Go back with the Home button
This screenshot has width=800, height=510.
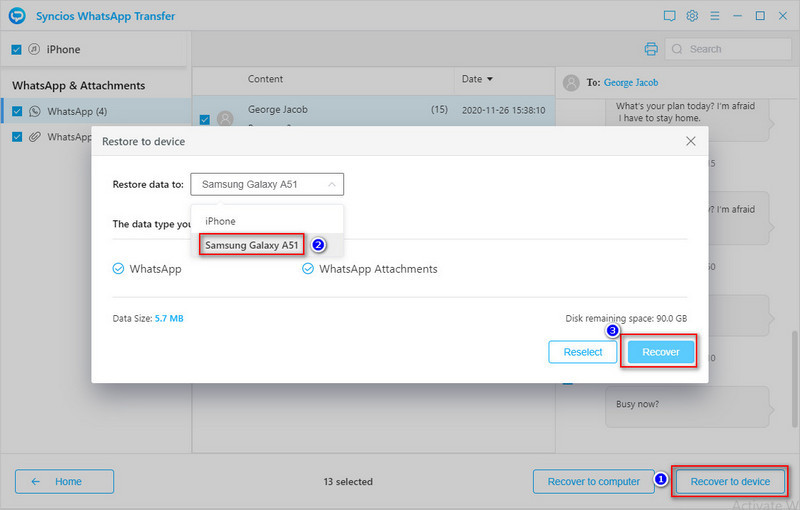(x=64, y=481)
